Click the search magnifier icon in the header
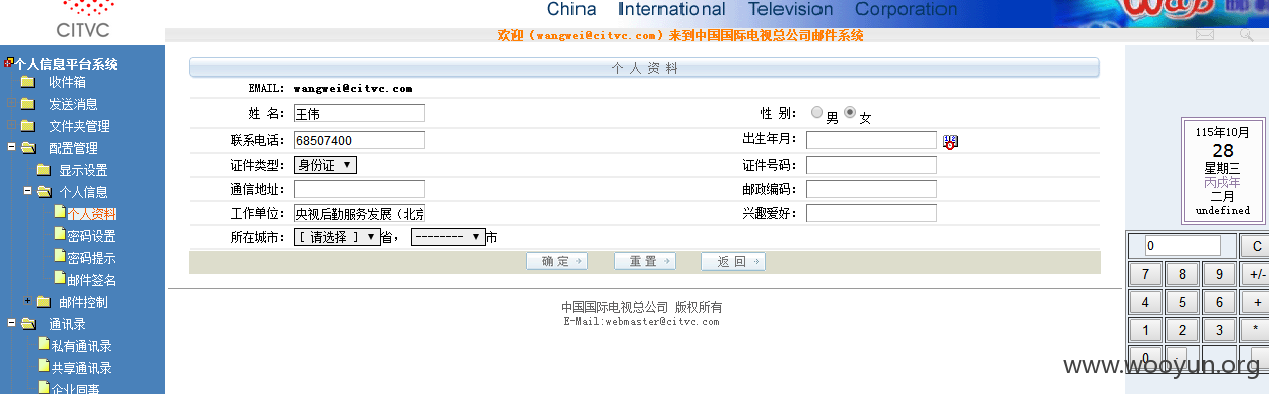The image size is (1269, 394). pyautogui.click(x=1246, y=34)
